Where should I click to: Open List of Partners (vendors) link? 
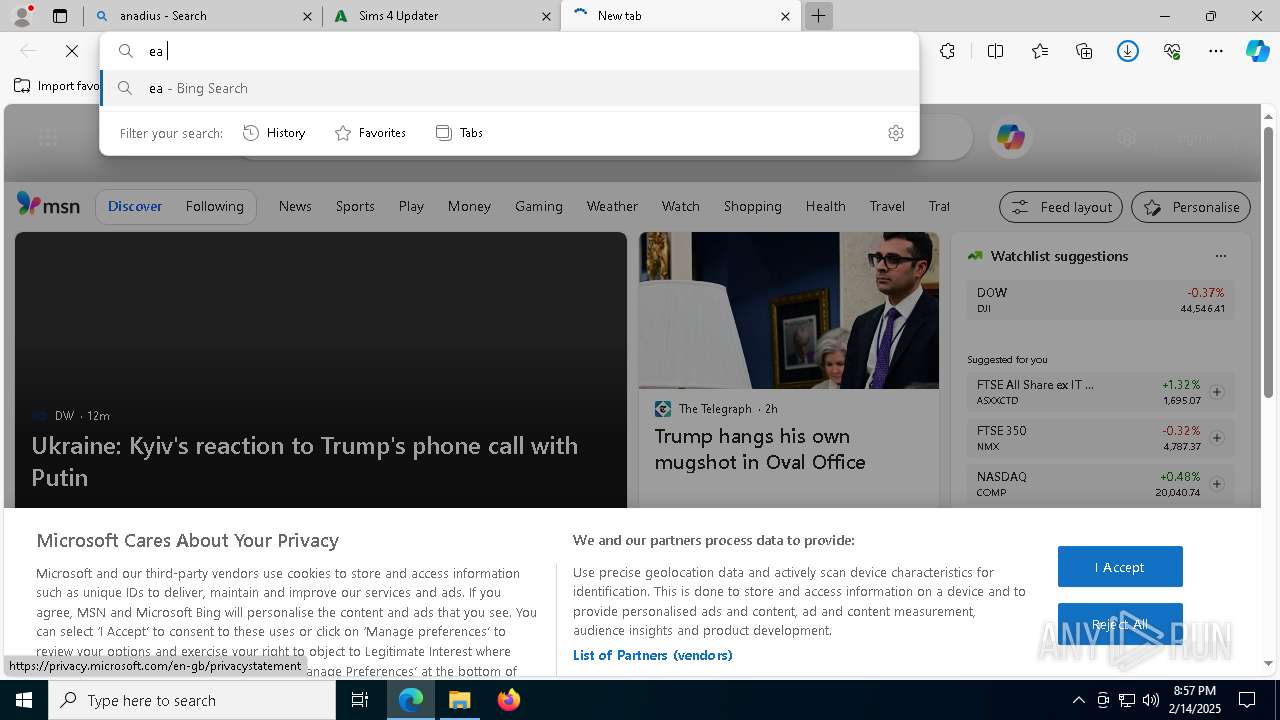point(652,655)
